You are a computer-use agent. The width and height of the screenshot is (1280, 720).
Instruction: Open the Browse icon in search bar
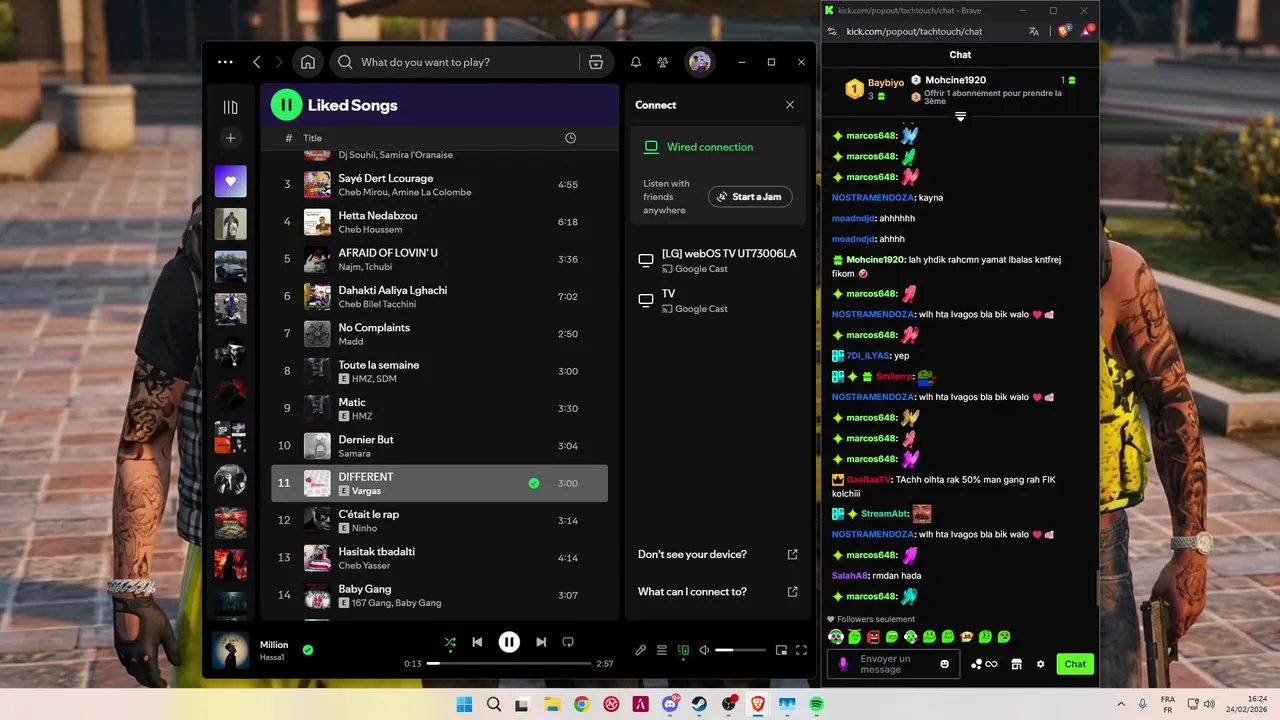click(596, 62)
